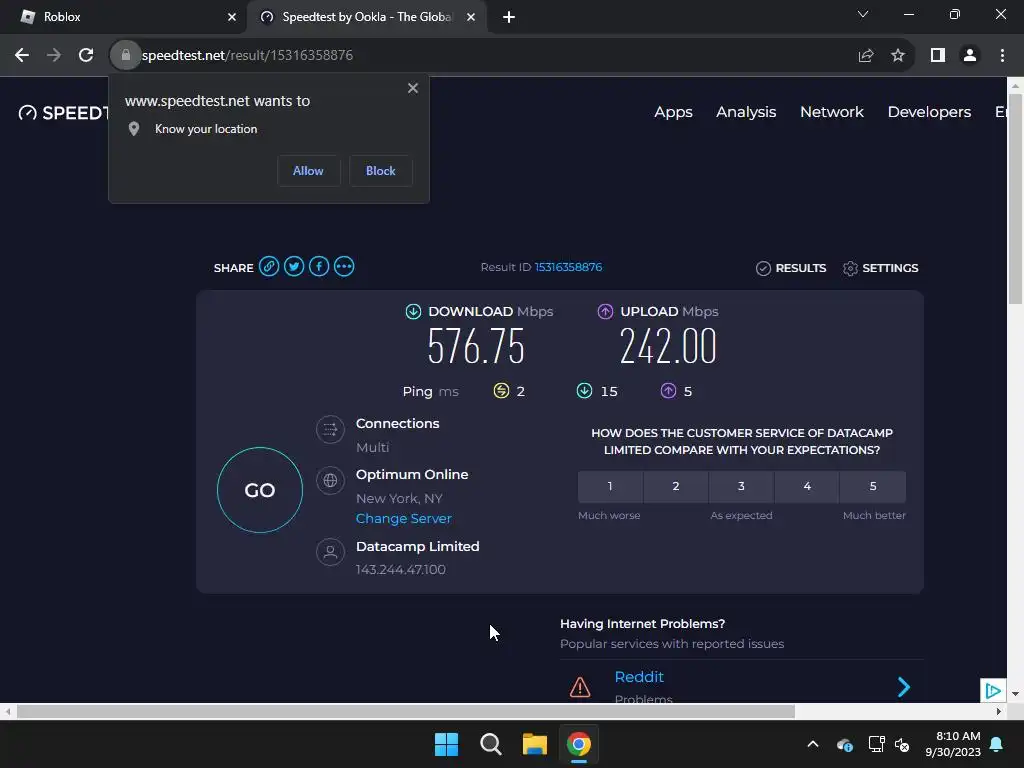
Task: Share result on Facebook icon
Action: (319, 266)
